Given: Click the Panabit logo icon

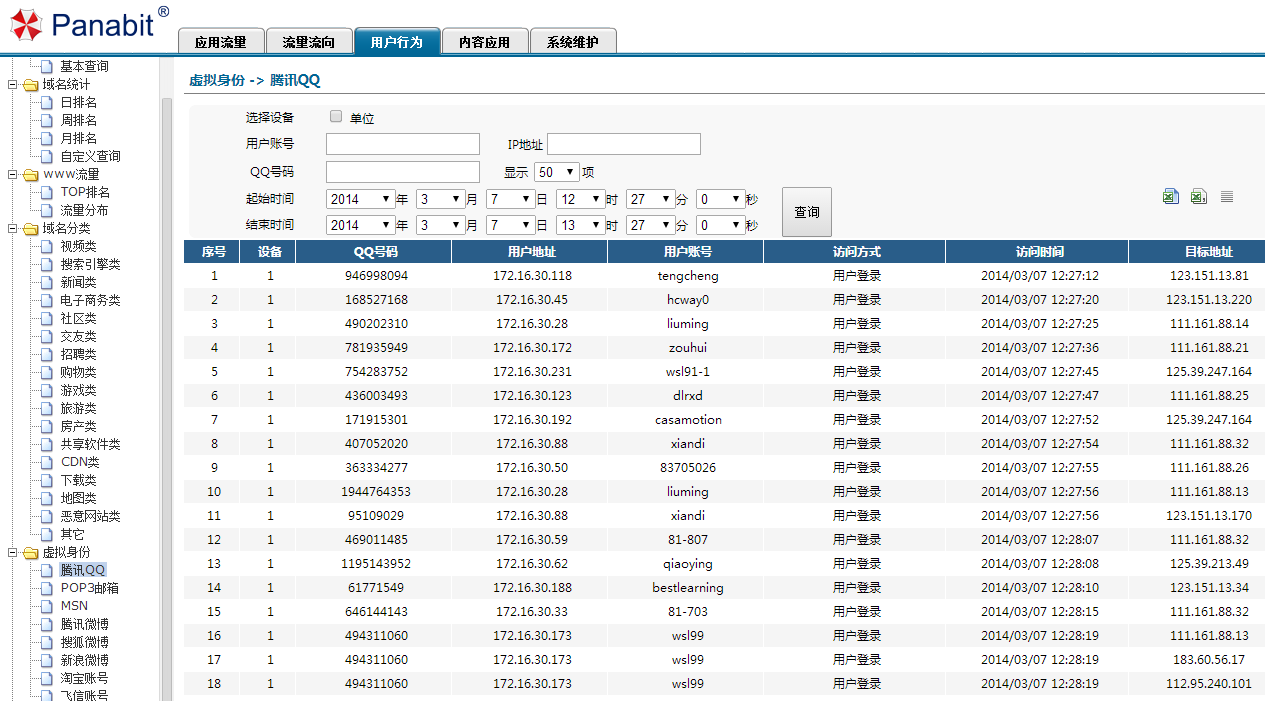Looking at the screenshot, I should (27, 25).
